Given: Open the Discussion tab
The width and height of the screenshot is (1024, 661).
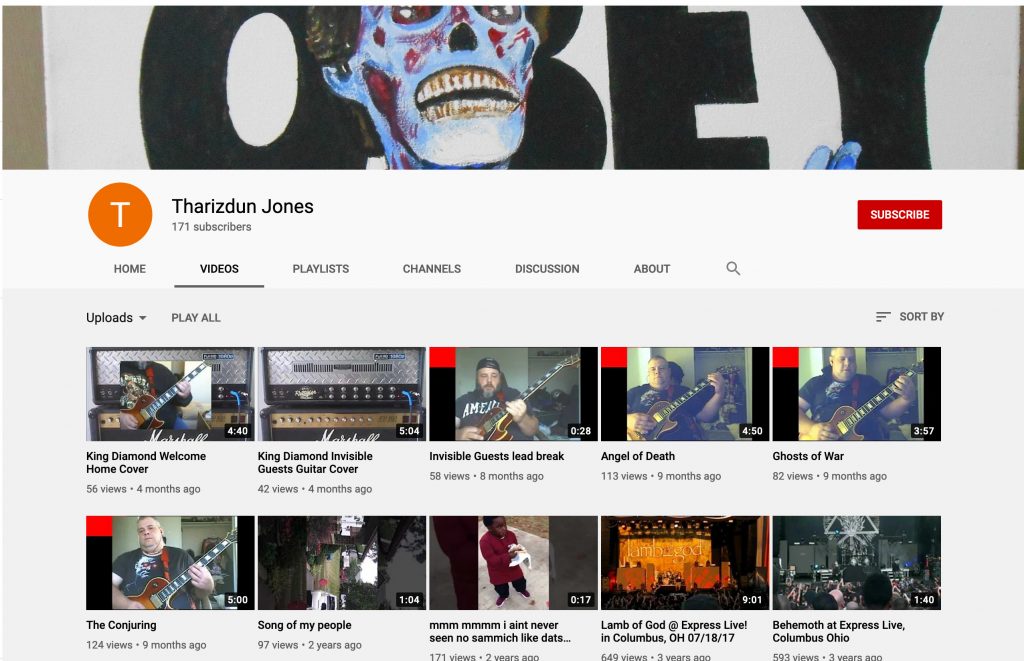Looking at the screenshot, I should tap(547, 268).
